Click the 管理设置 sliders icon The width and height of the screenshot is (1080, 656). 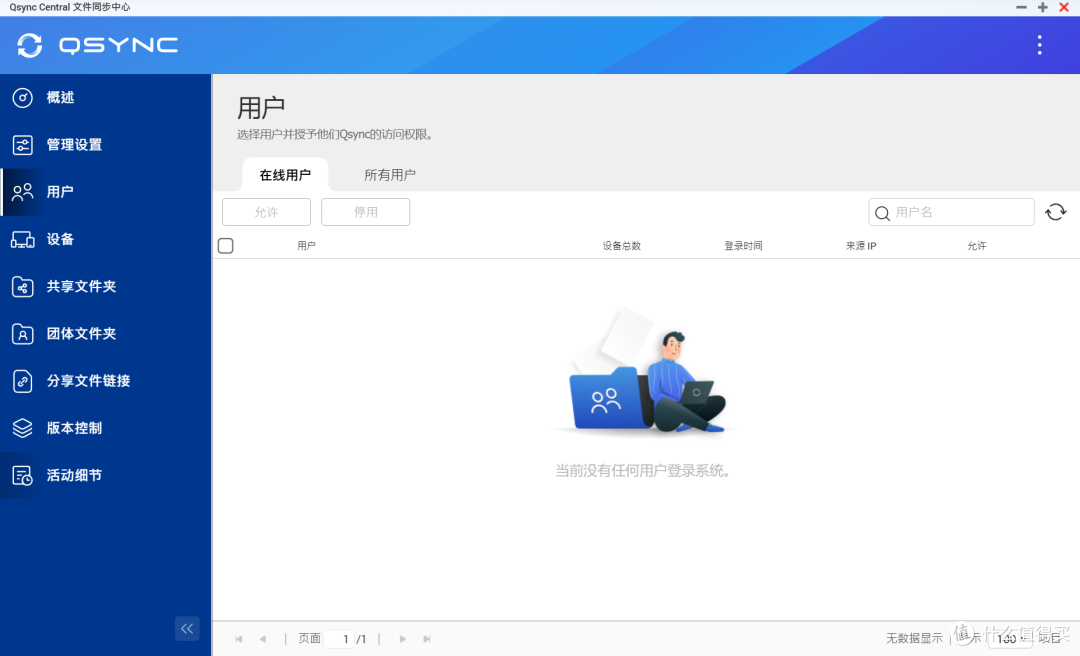[x=22, y=145]
